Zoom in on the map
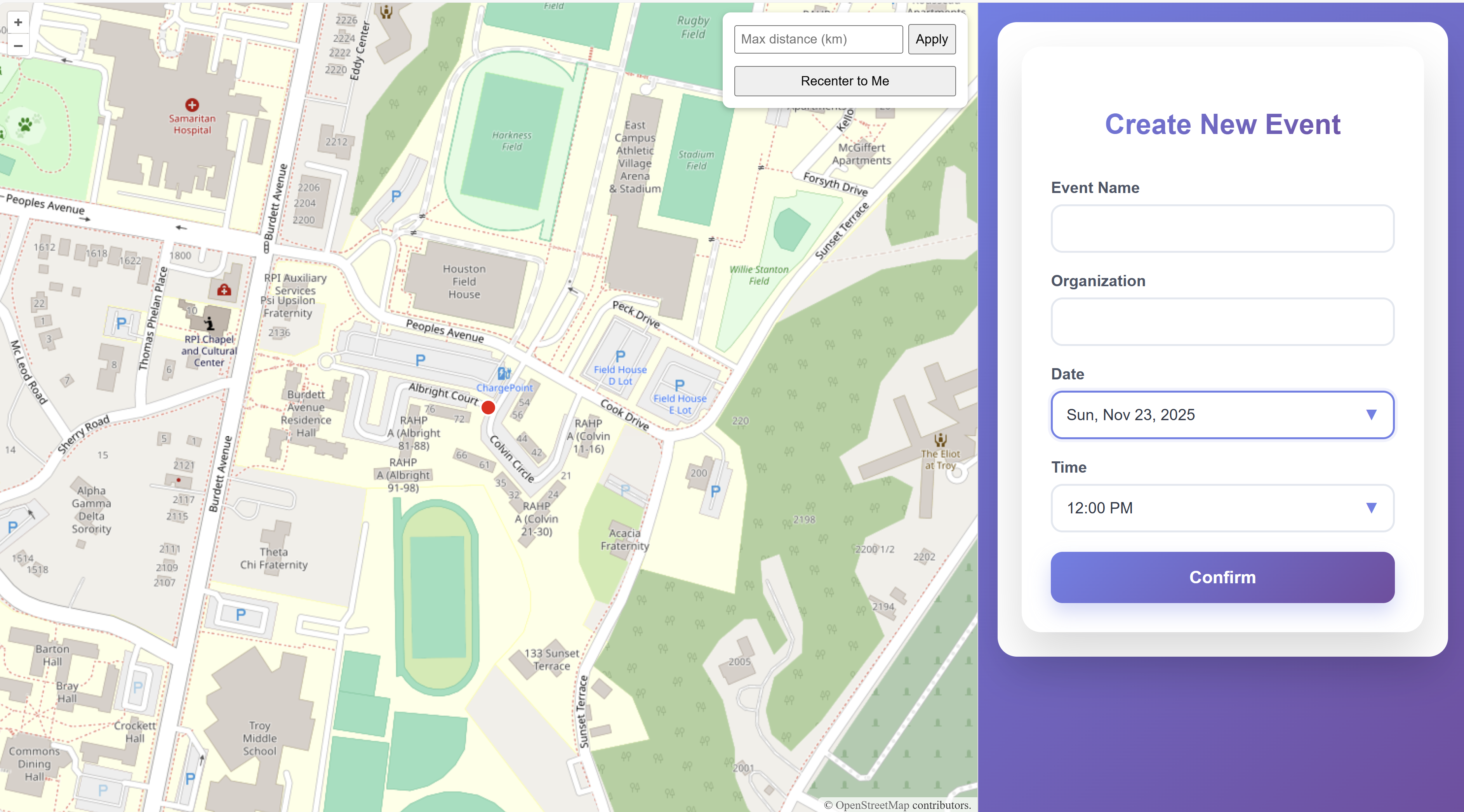 coord(17,22)
